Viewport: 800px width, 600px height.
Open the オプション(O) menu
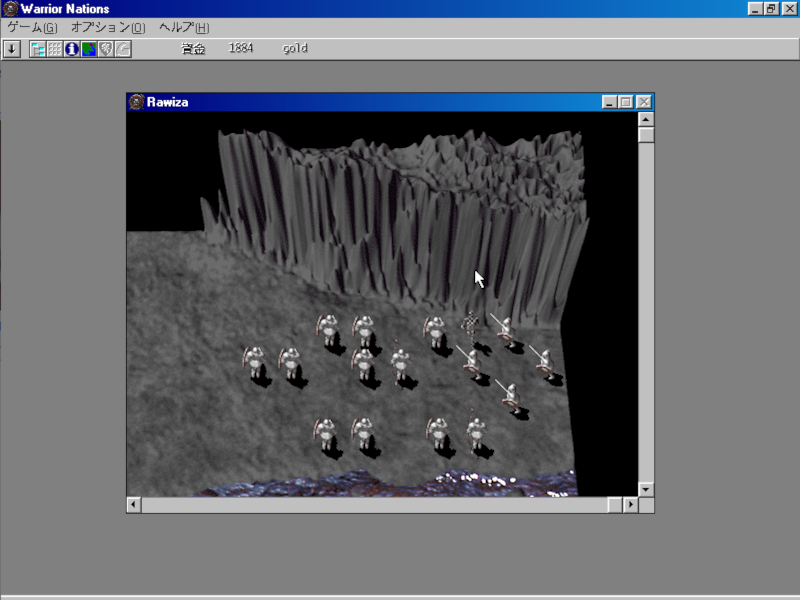107,27
